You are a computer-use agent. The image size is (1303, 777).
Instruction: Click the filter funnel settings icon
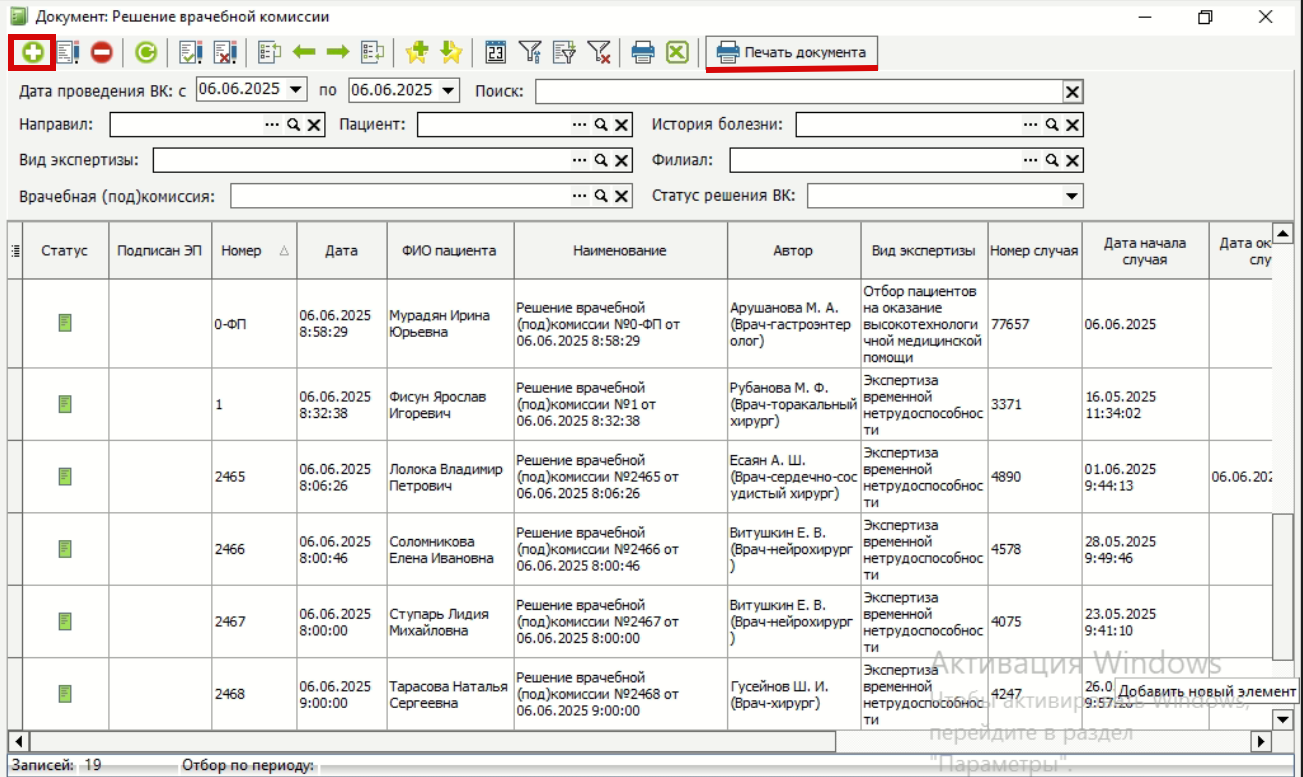pos(530,53)
